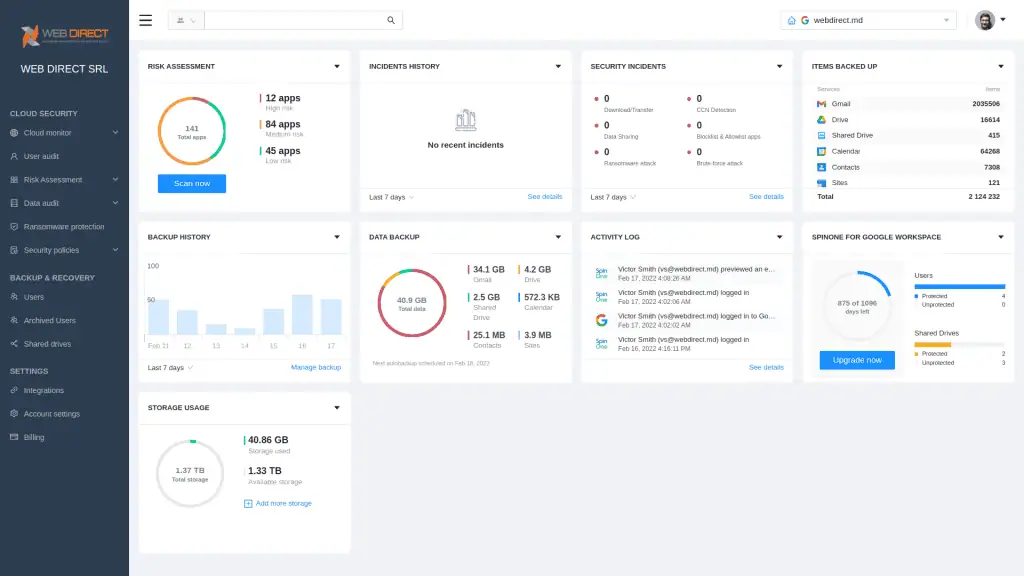1024x576 pixels.
Task: Click the search magnifier icon
Action: coord(391,20)
